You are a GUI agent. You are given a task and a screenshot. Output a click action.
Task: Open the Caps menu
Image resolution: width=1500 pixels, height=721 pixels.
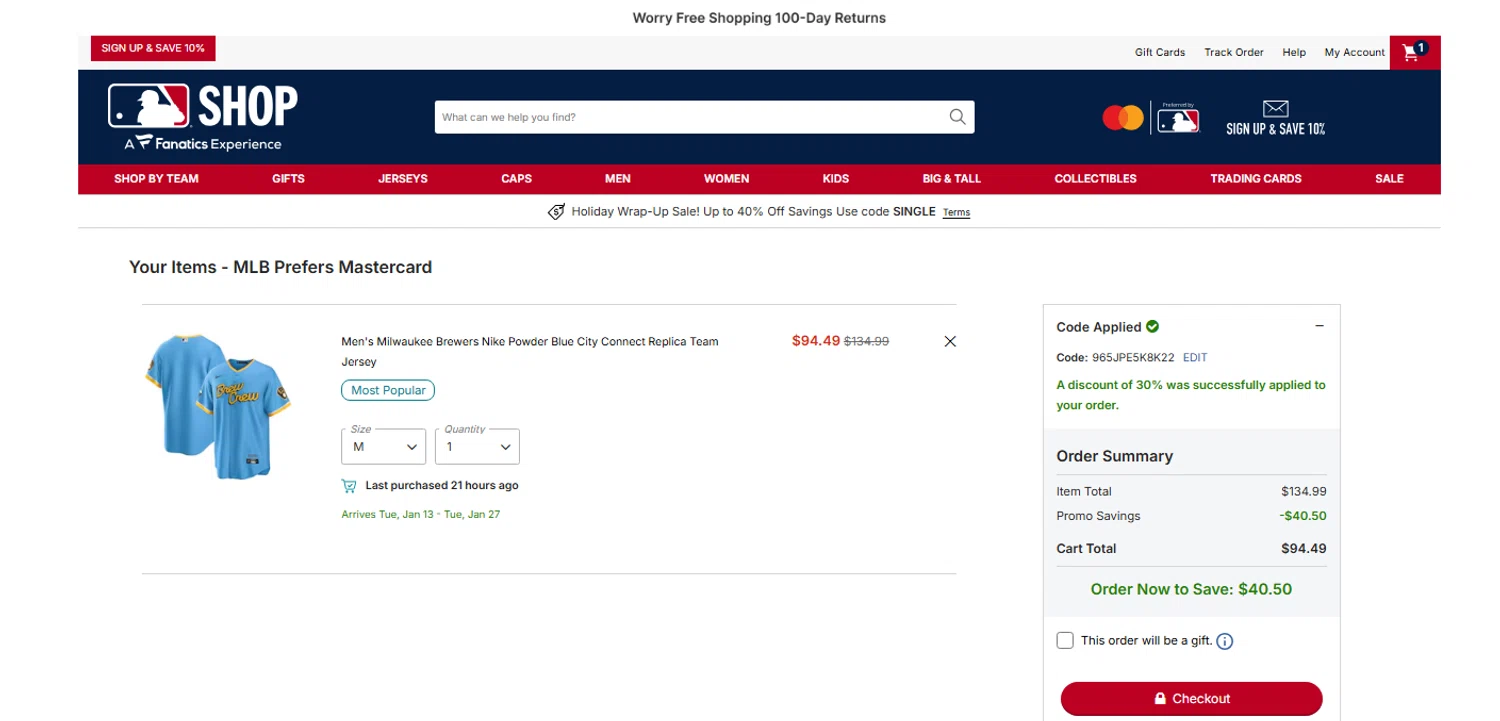[516, 179]
